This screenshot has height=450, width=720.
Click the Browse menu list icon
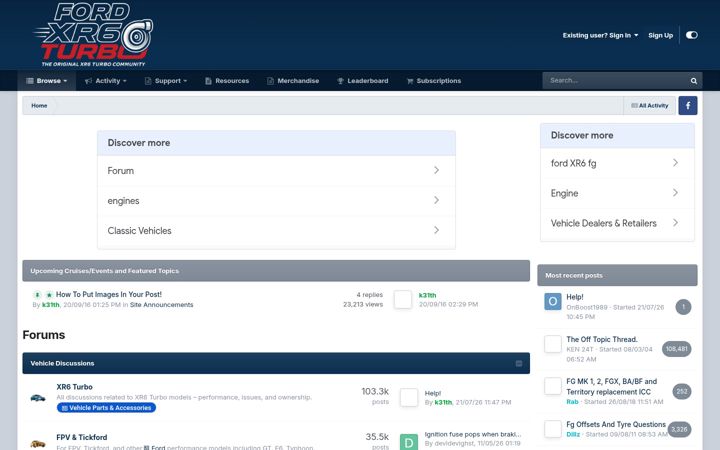tap(30, 81)
